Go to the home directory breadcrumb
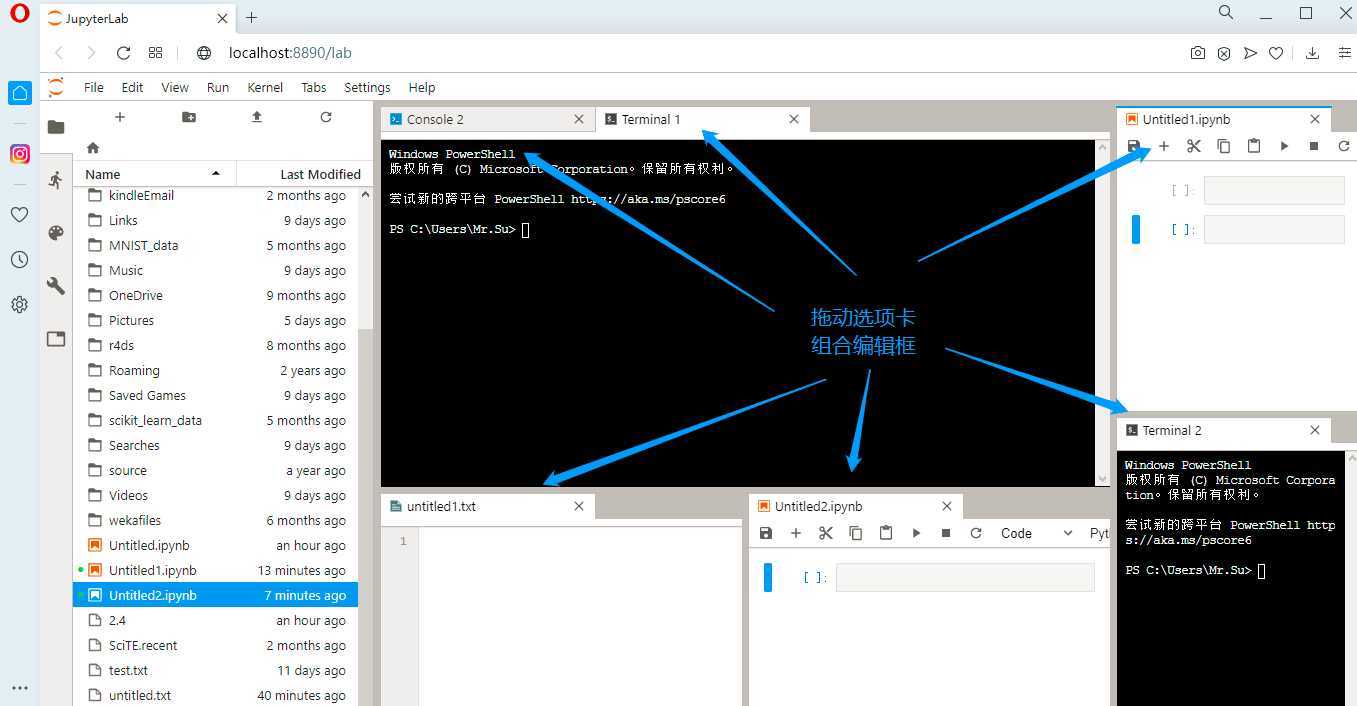This screenshot has height=706, width=1357. tap(93, 148)
